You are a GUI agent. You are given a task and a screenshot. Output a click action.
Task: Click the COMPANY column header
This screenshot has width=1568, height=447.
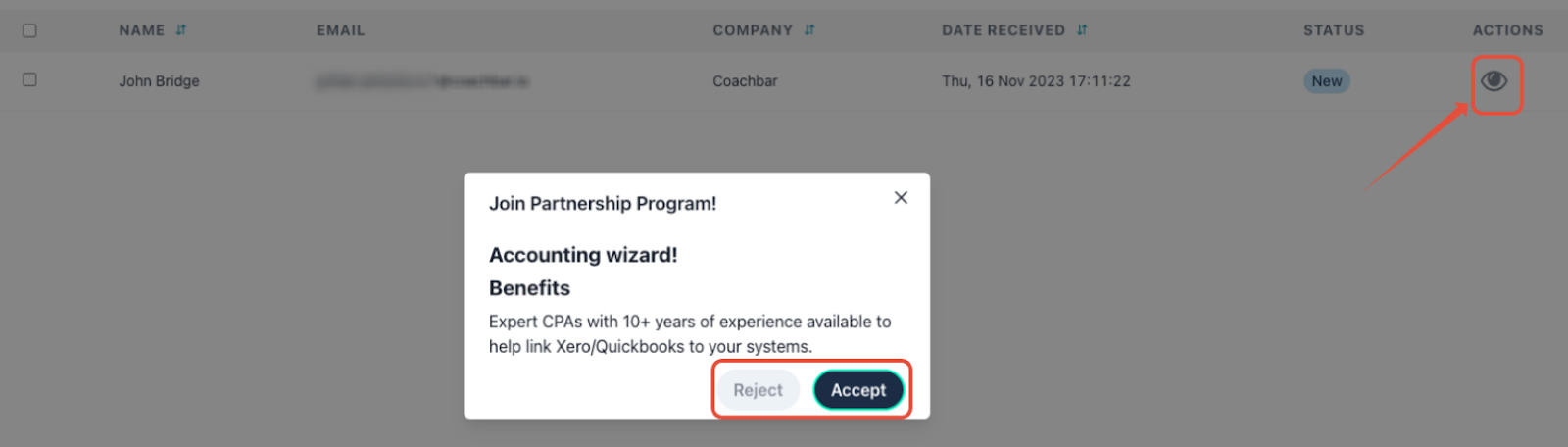(753, 30)
